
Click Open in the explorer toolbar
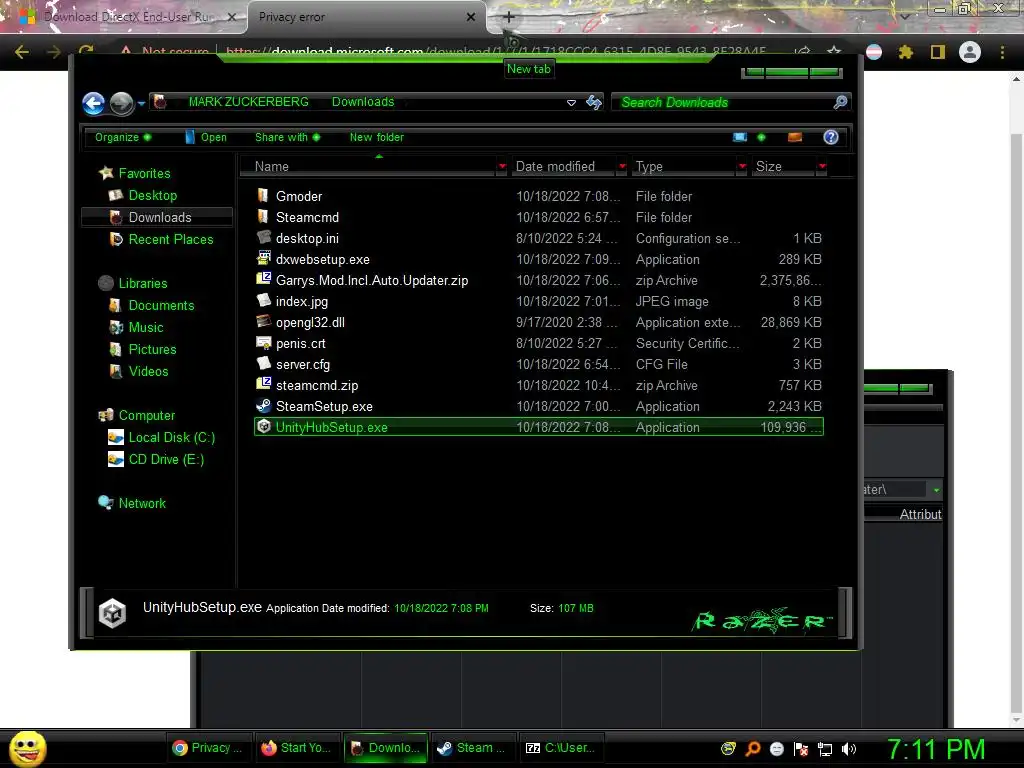pos(206,137)
